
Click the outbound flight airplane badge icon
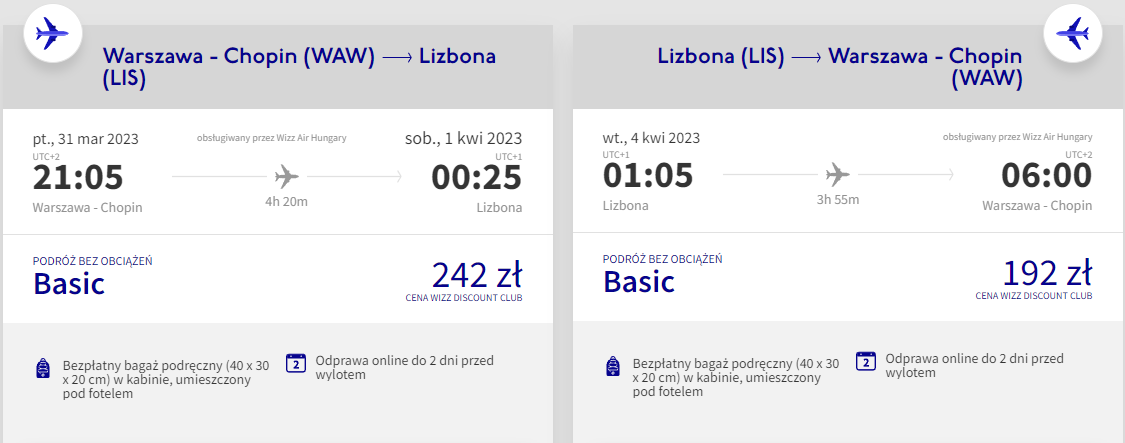(50, 35)
